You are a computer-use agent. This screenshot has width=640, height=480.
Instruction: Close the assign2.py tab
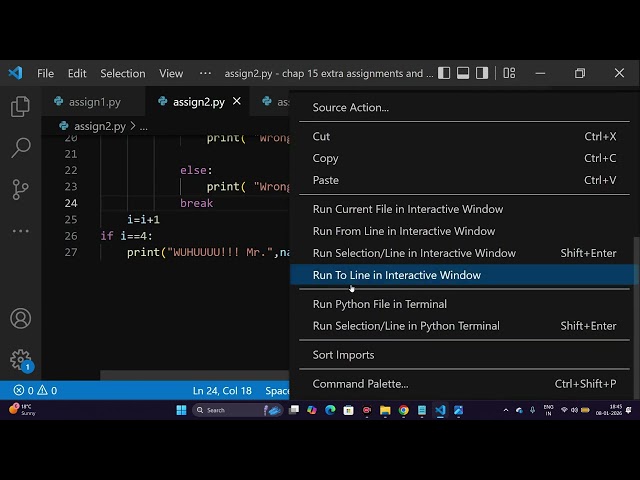click(237, 101)
